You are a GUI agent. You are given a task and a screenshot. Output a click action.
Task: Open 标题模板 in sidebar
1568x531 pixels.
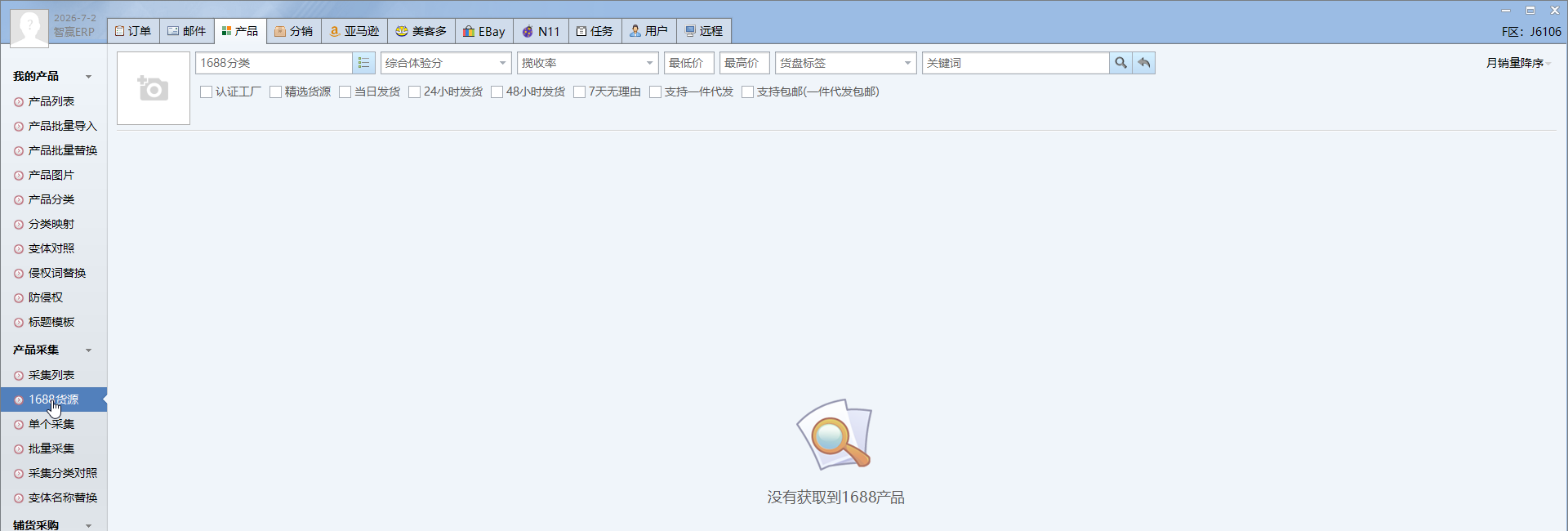(x=53, y=322)
